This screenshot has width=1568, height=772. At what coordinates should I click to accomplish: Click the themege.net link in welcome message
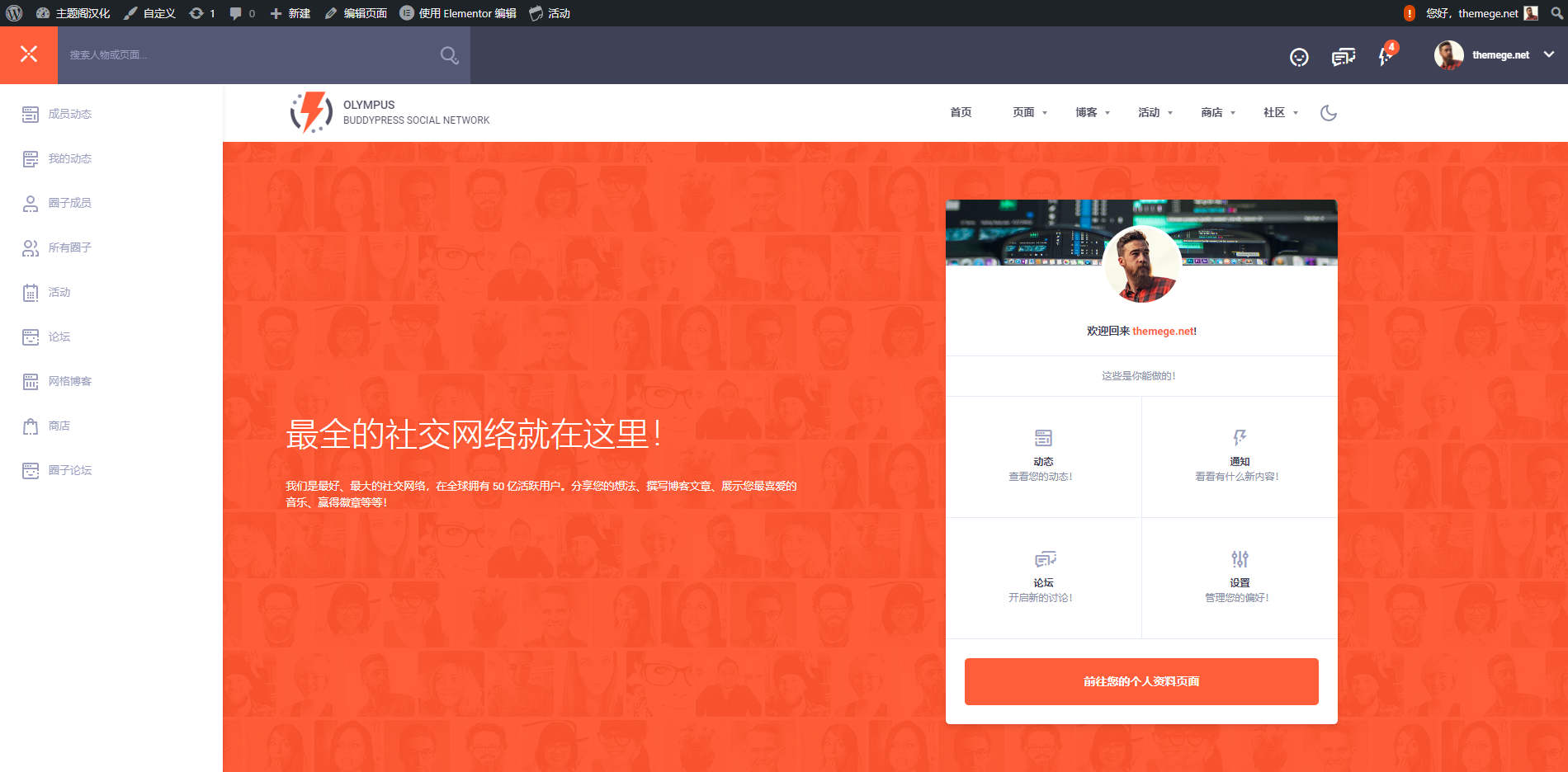(1163, 332)
